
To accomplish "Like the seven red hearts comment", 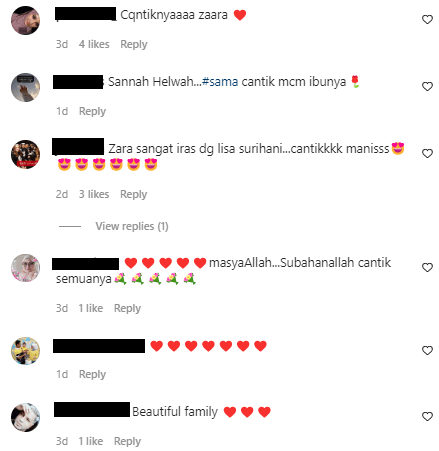I will [427, 350].
